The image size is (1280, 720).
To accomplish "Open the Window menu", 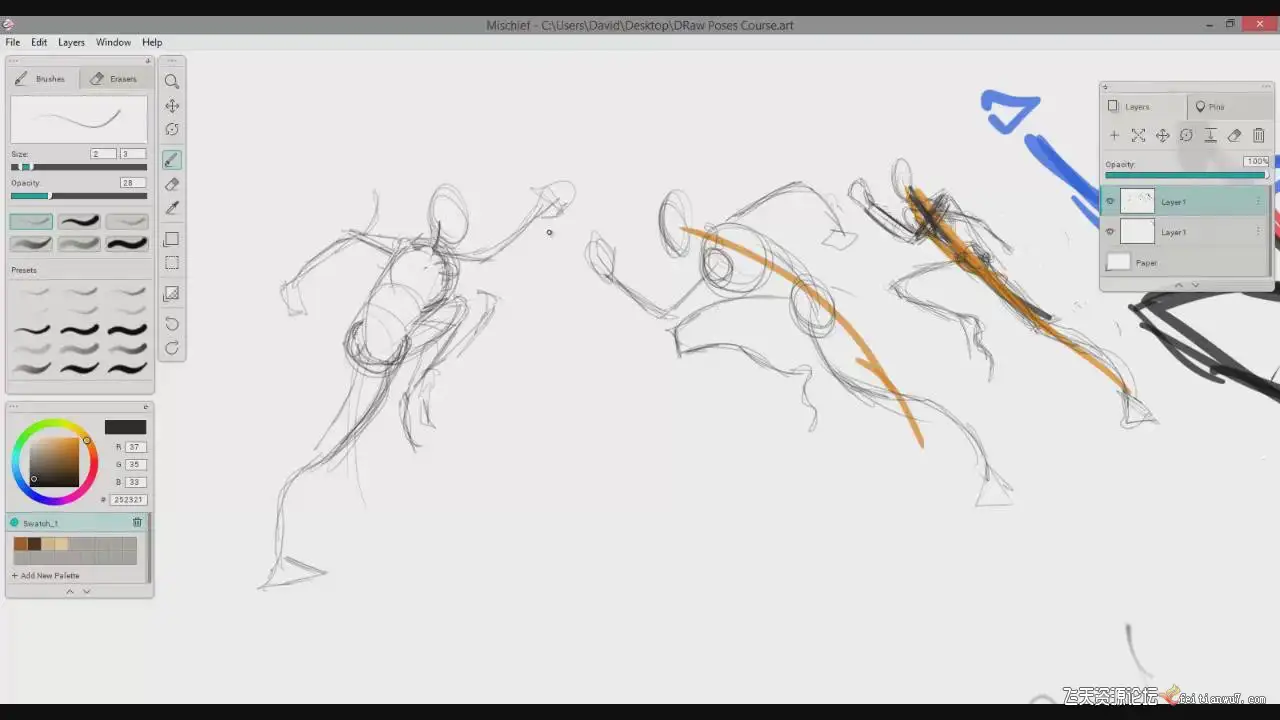I will click(x=113, y=42).
